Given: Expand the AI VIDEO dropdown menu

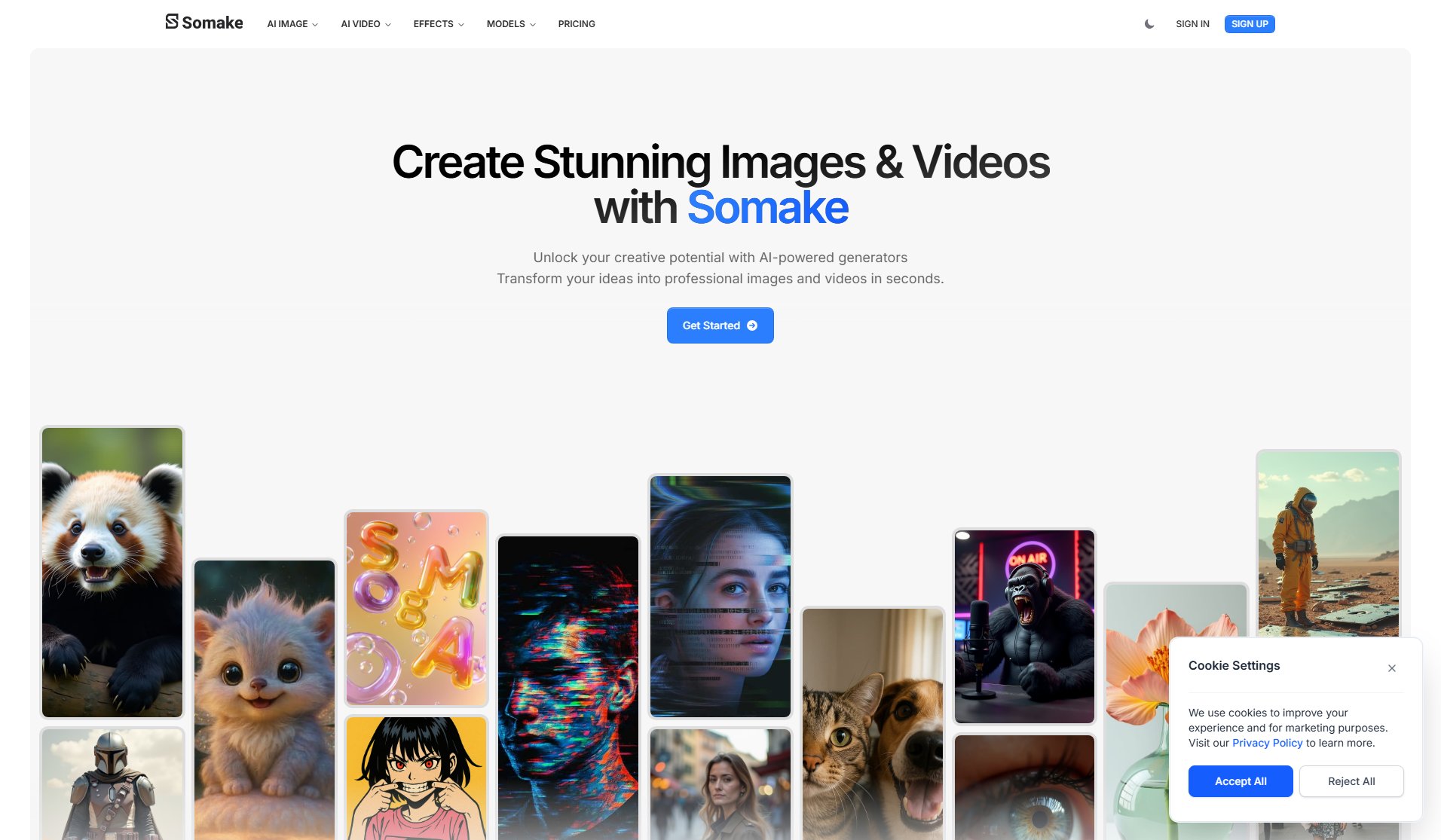Looking at the screenshot, I should tap(366, 24).
